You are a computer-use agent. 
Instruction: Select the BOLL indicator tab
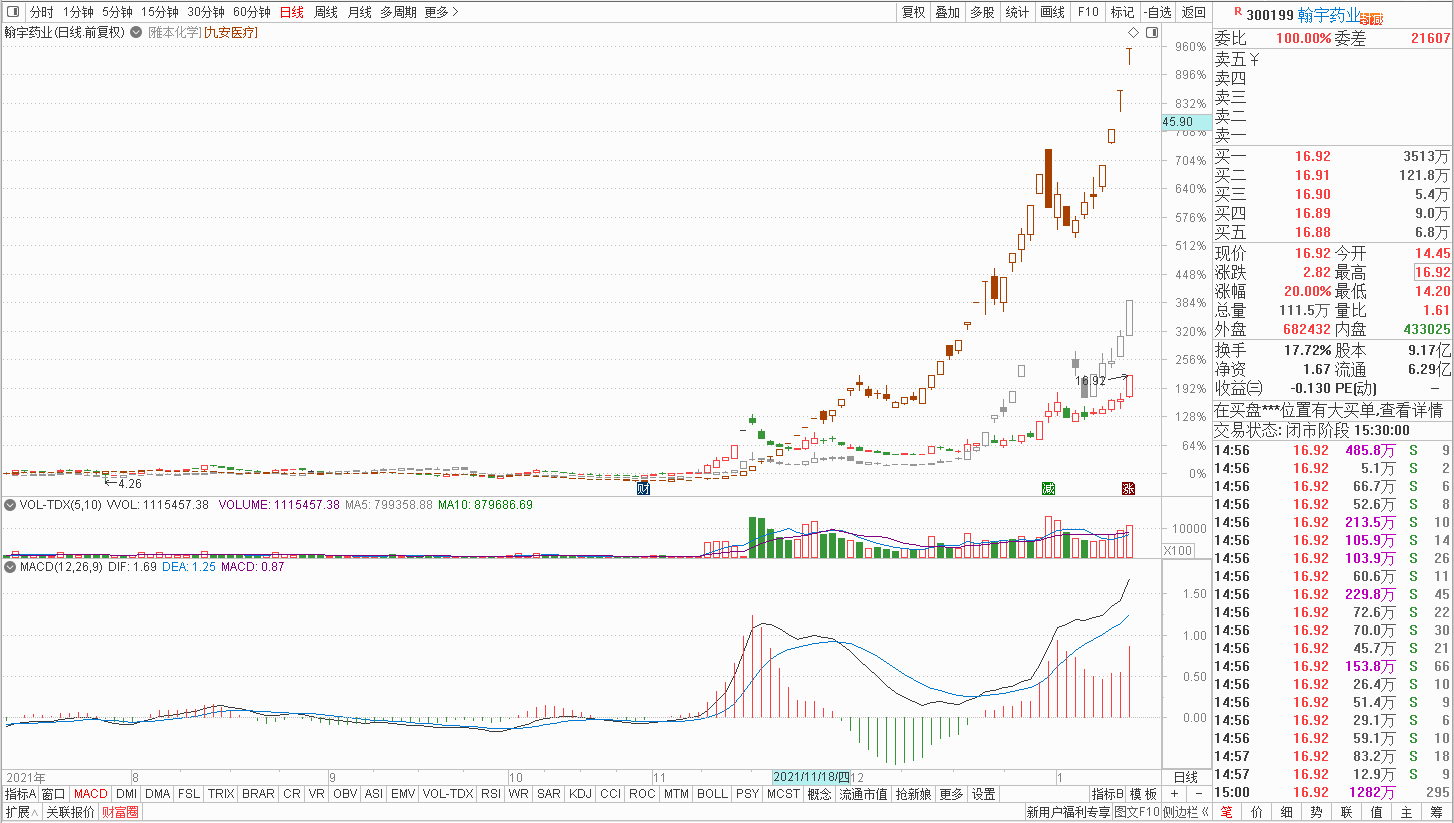(x=712, y=794)
